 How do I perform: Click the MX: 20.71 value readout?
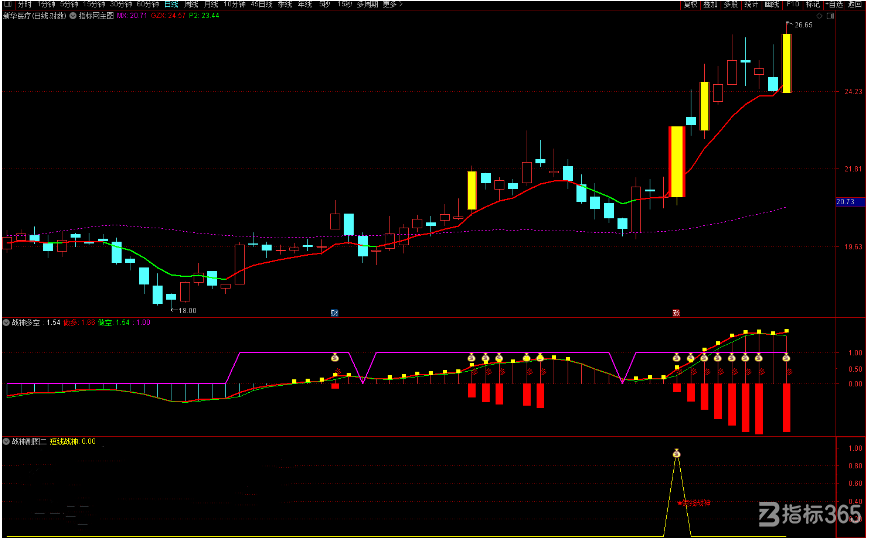132,16
